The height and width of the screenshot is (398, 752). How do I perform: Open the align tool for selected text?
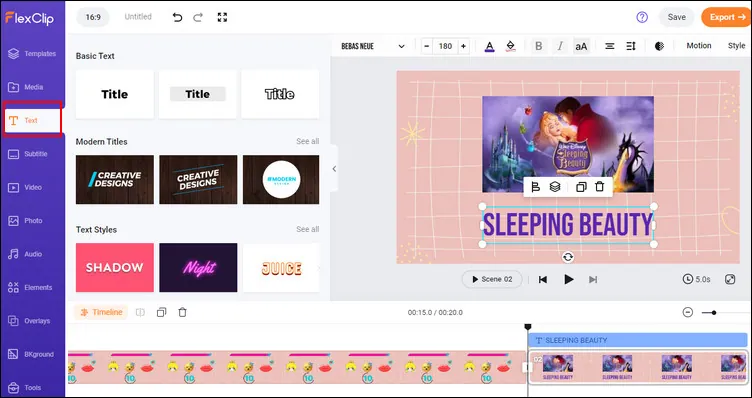[536, 187]
